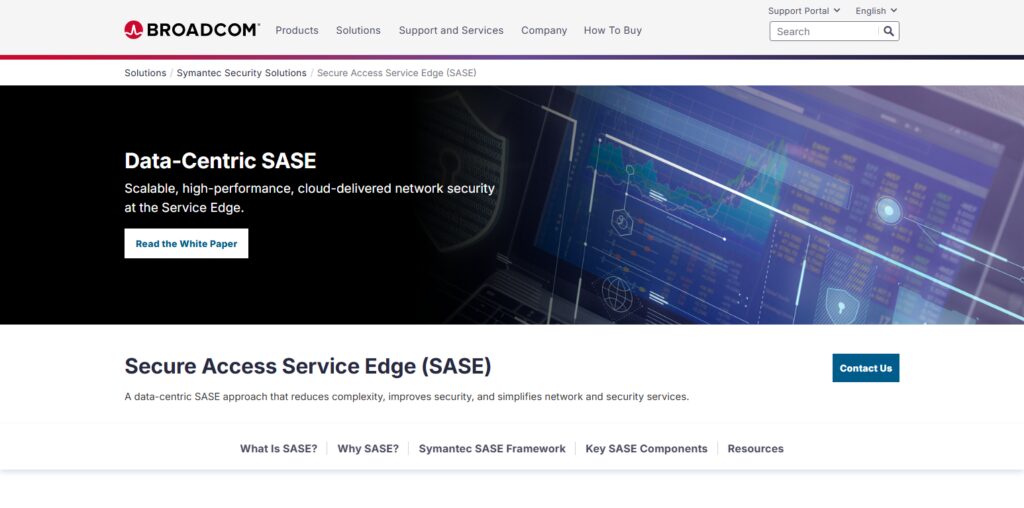Click the Contact Us button
Viewport: 1024px width, 508px height.
coord(865,368)
